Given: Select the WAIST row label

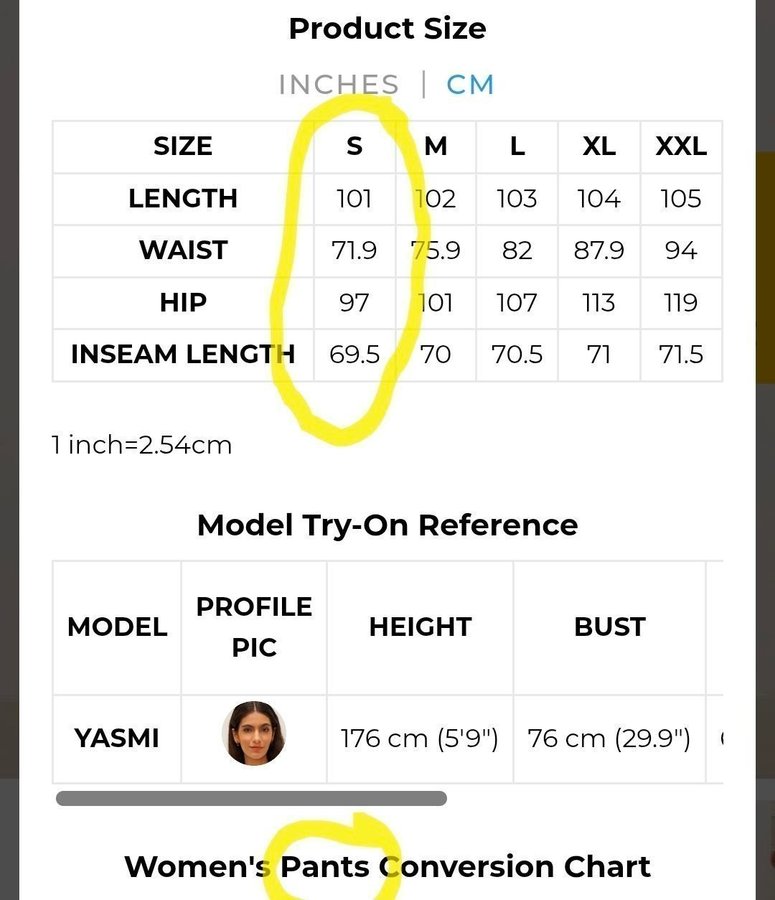Looking at the screenshot, I should 183,250.
